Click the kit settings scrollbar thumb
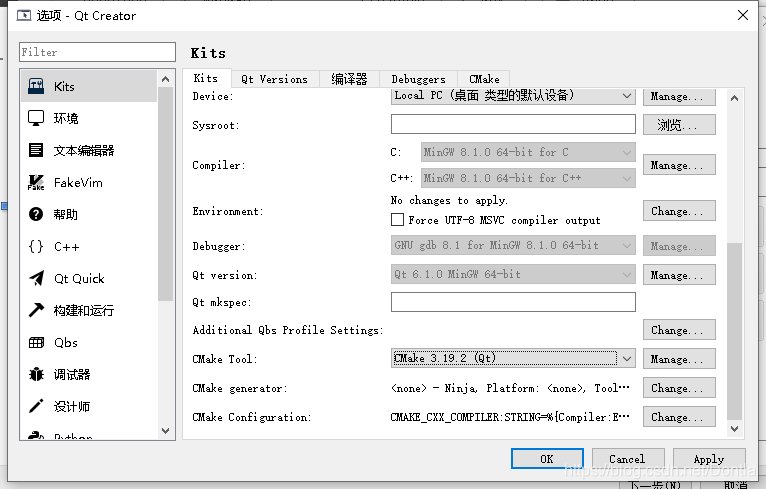The image size is (766, 489). click(734, 331)
